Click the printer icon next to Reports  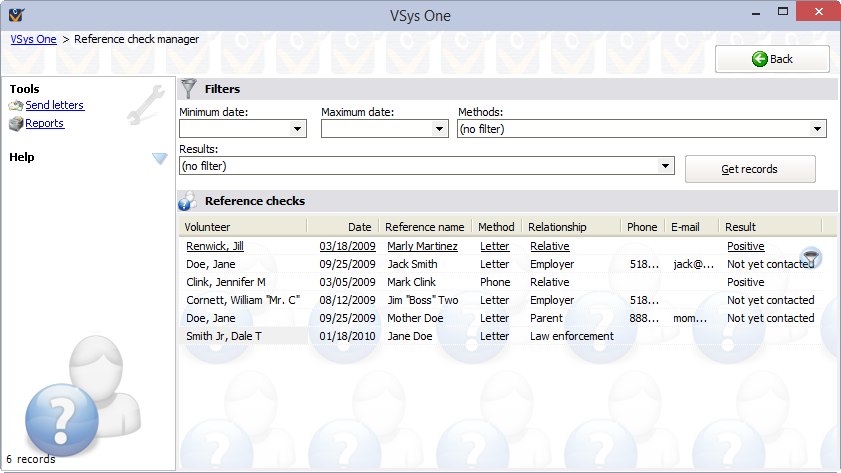(16, 124)
